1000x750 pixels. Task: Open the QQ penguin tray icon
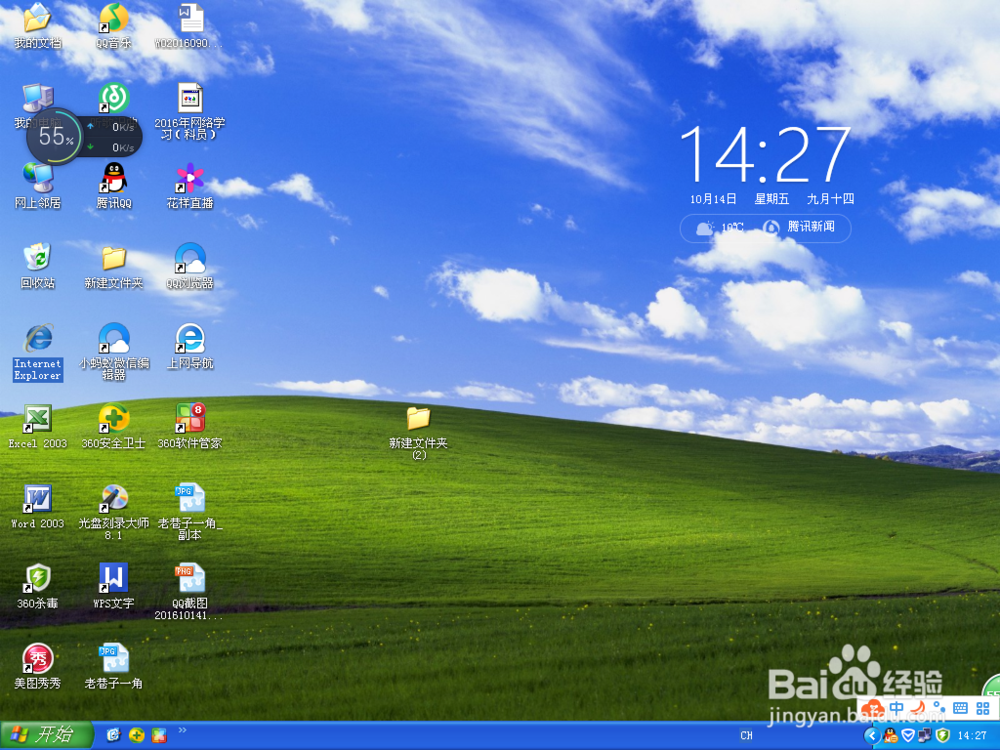(891, 736)
